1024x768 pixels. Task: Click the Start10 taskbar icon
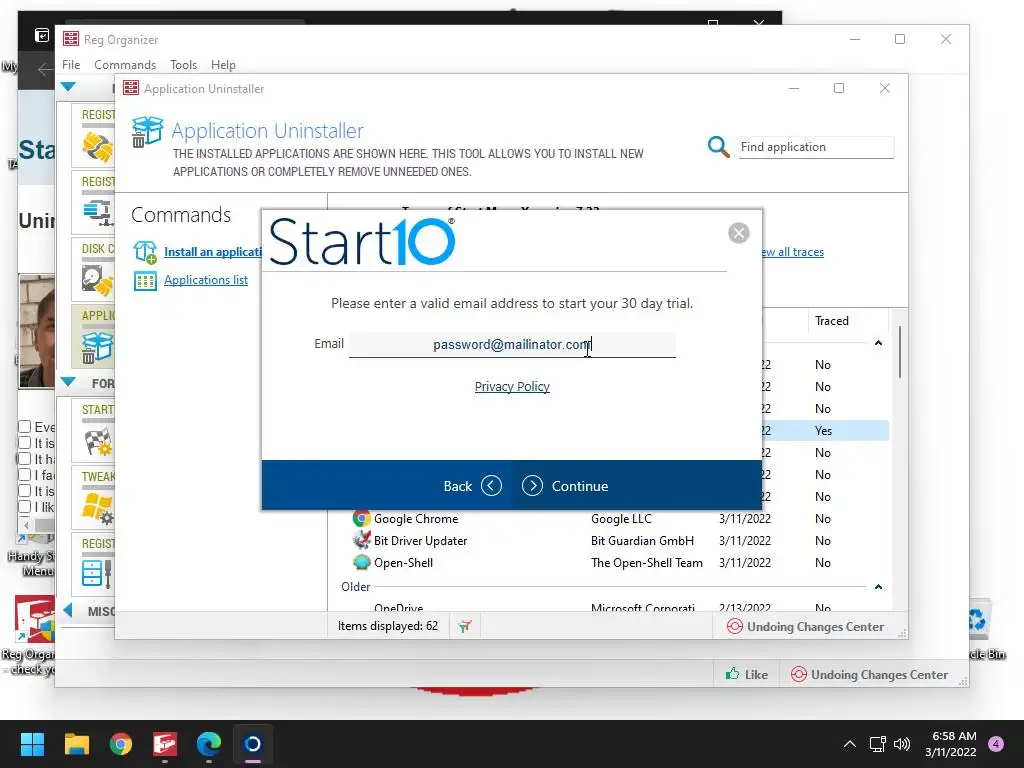[253, 744]
